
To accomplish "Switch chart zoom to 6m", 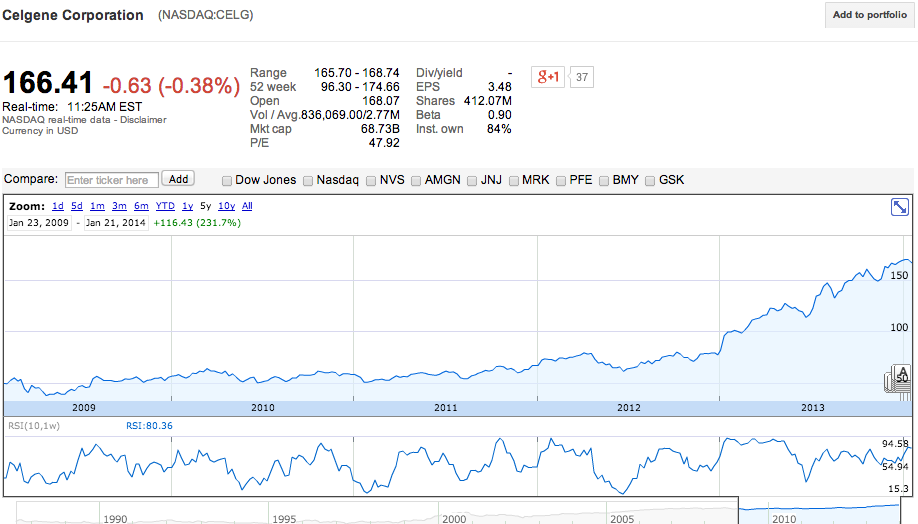I will [x=141, y=206].
